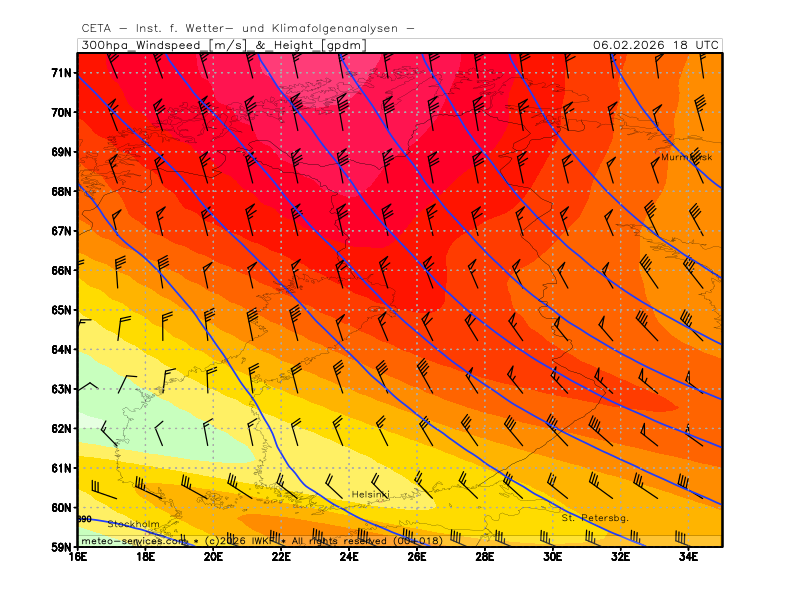Click the 06.02.2026 18 UTC timestamp
Screen dimensions: 800x600
655,45
